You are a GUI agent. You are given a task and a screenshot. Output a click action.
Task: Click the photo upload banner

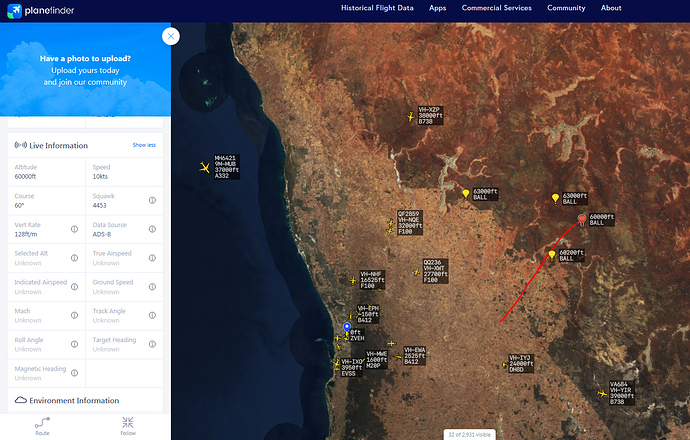coord(85,70)
